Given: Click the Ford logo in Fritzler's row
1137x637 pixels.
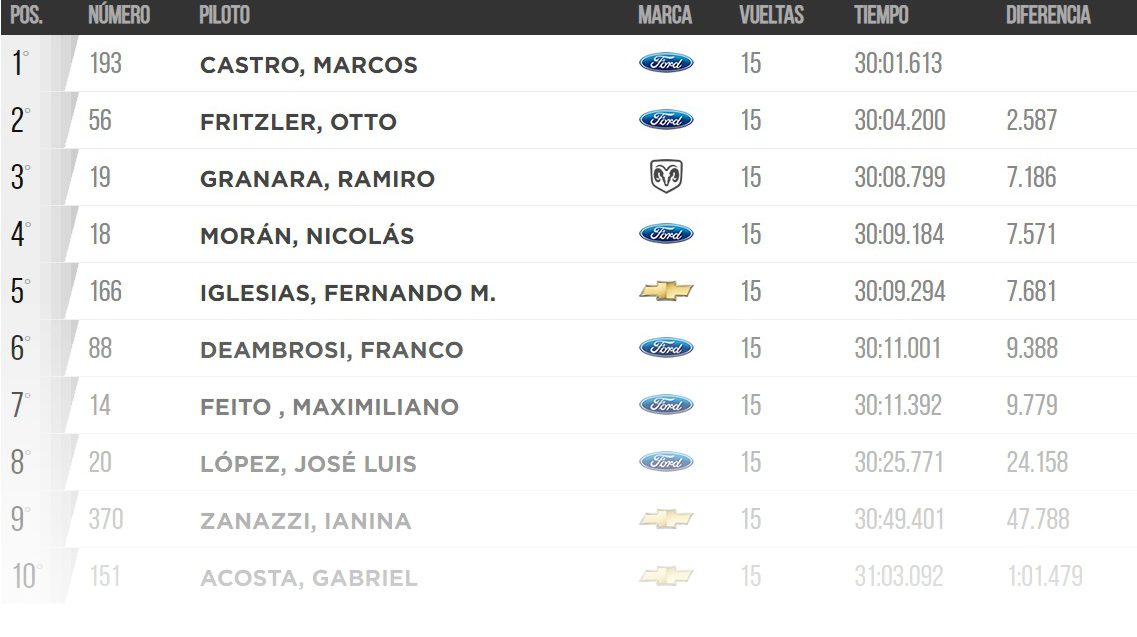Looking at the screenshot, I should [x=666, y=121].
